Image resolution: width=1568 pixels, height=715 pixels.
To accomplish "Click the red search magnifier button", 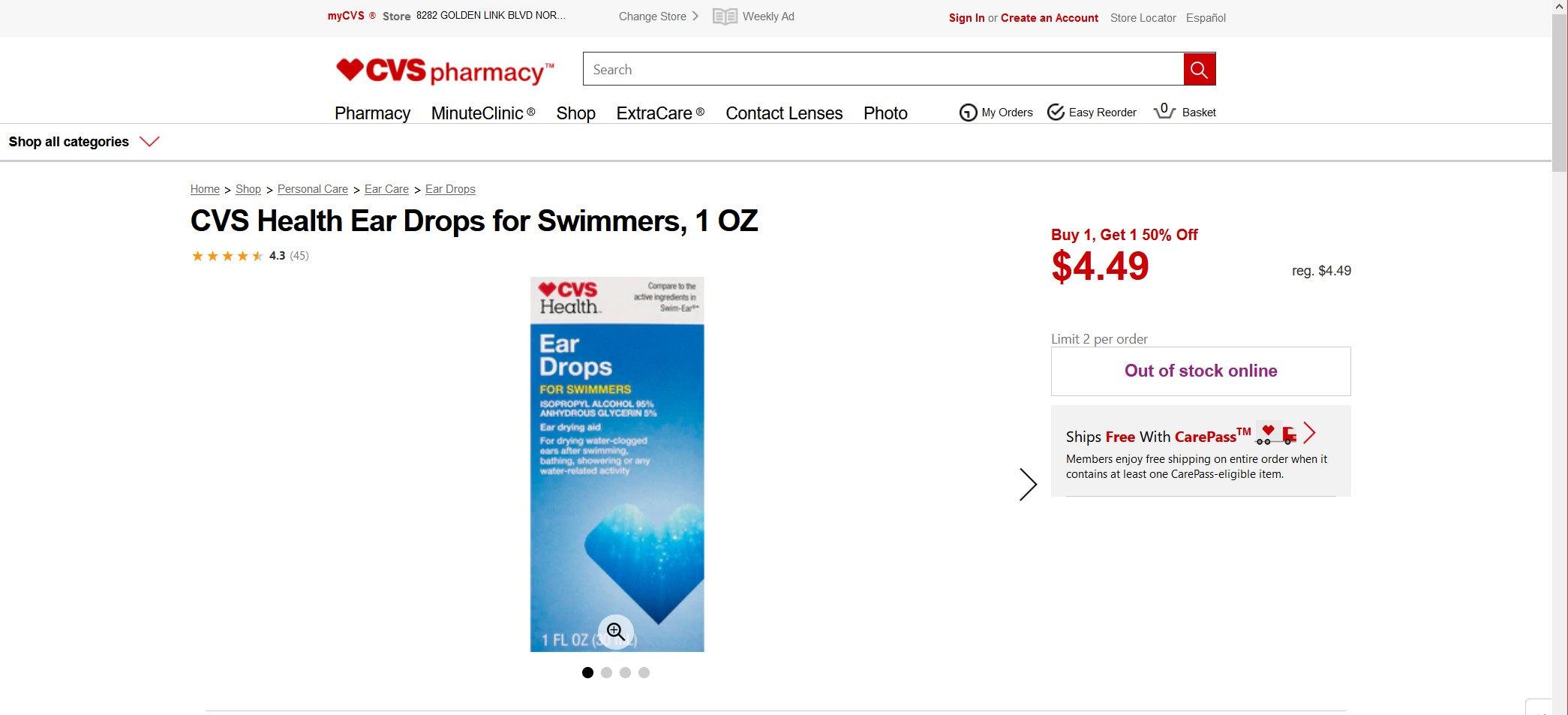I will [x=1199, y=70].
